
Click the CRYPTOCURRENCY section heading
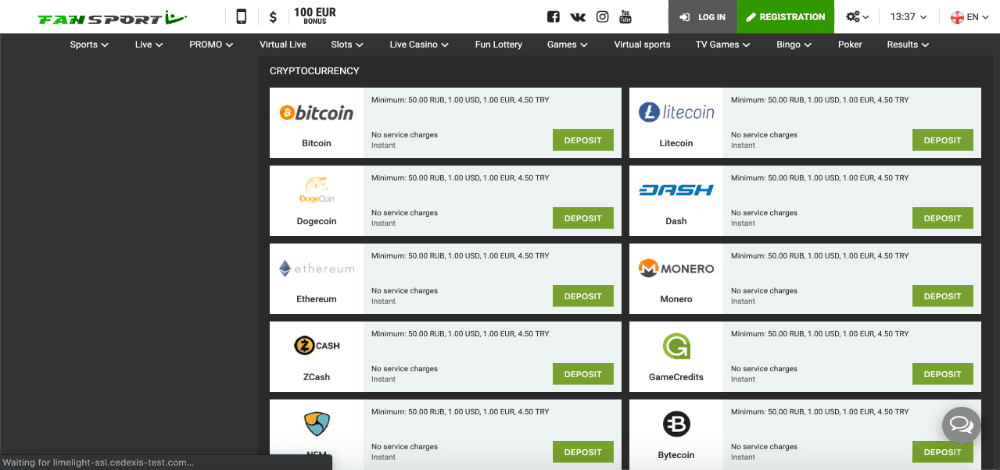click(x=314, y=71)
